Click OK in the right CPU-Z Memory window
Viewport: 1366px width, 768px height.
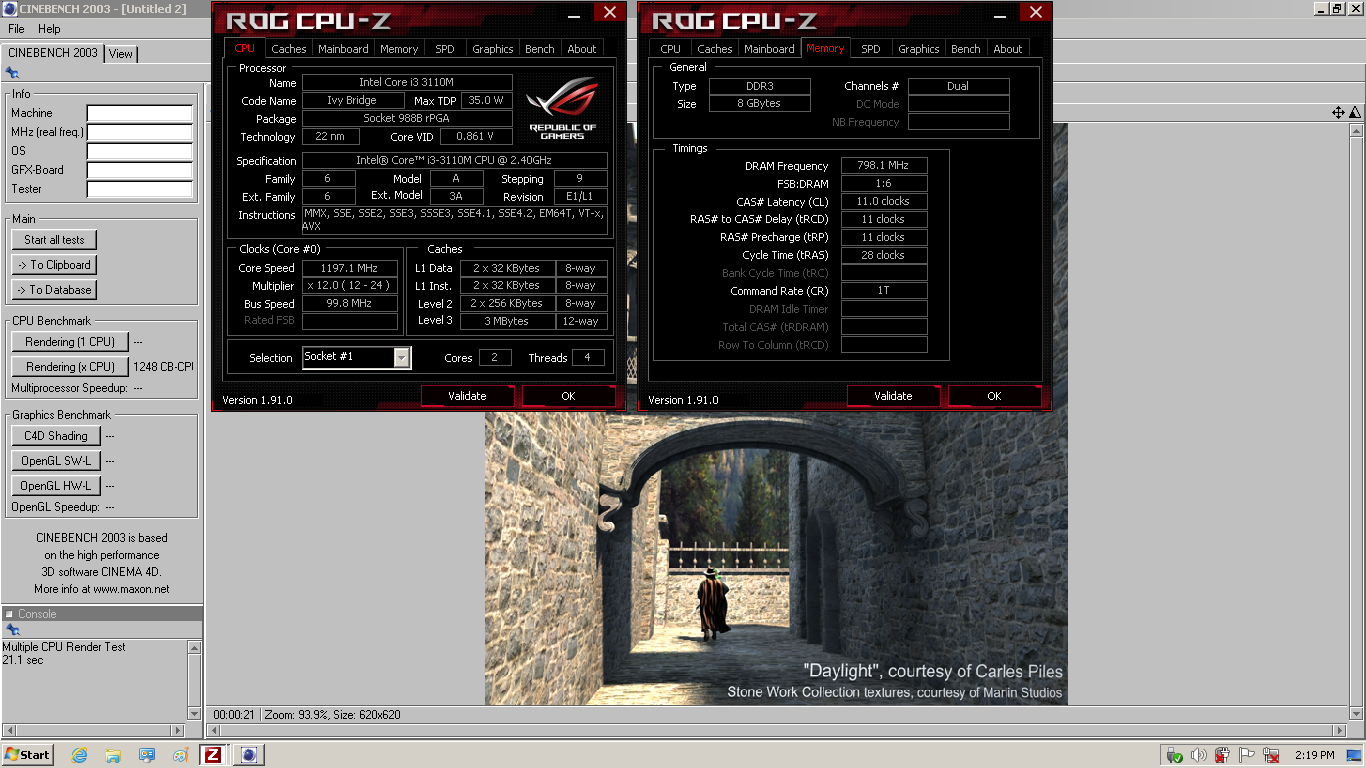[994, 396]
